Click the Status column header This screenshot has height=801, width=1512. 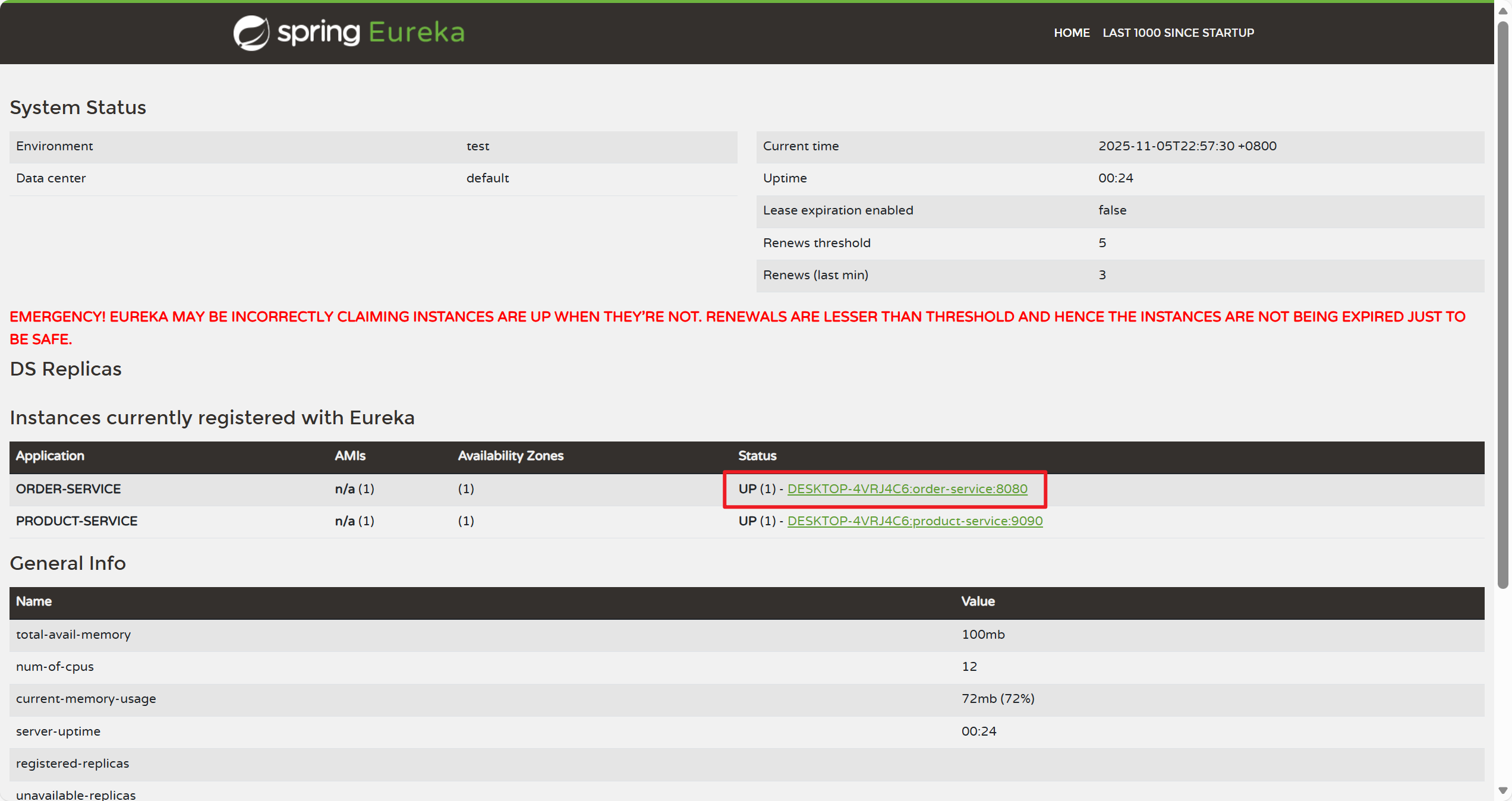pyautogui.click(x=757, y=456)
